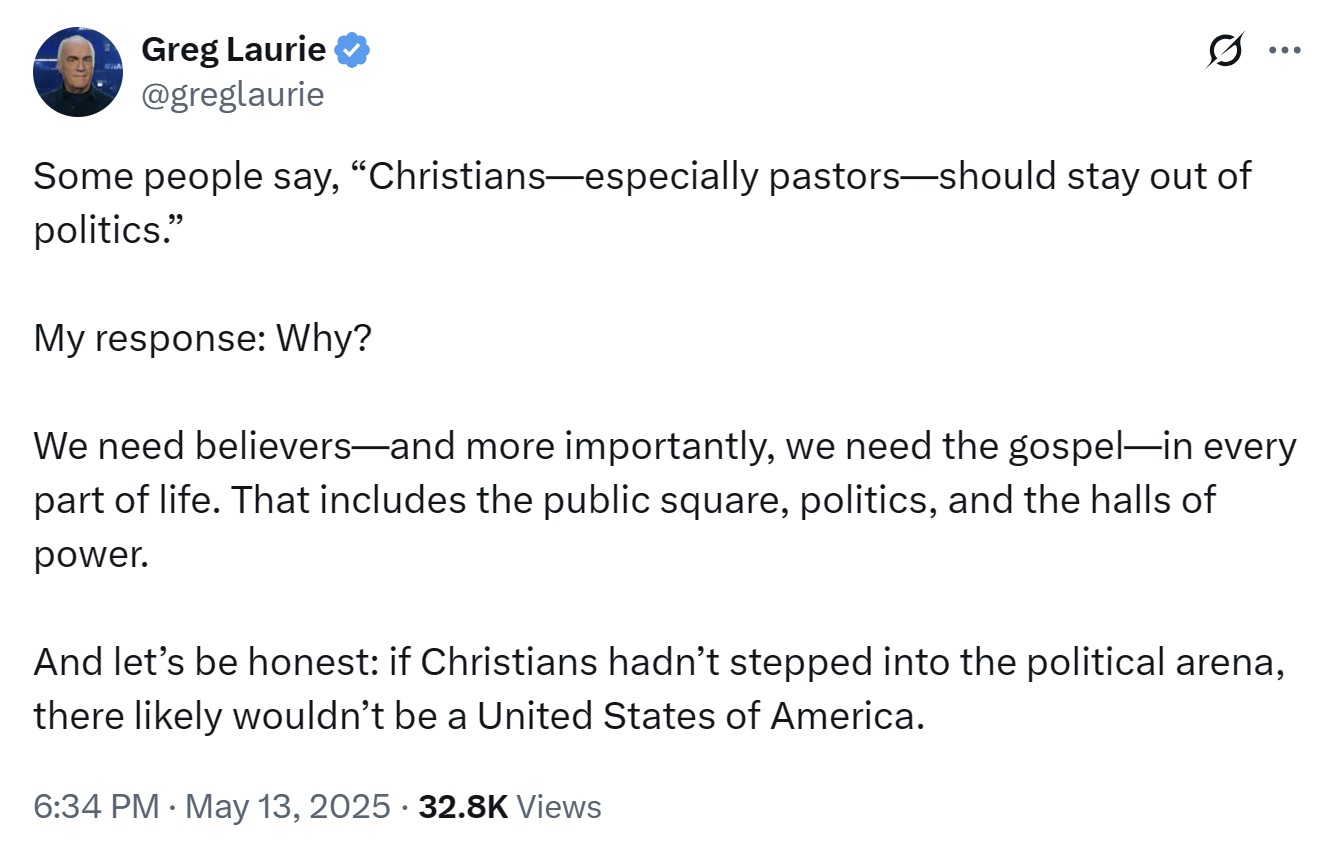Visit the Greg Laurie display name link
Viewport: 1330px width, 852px height.
[x=234, y=49]
